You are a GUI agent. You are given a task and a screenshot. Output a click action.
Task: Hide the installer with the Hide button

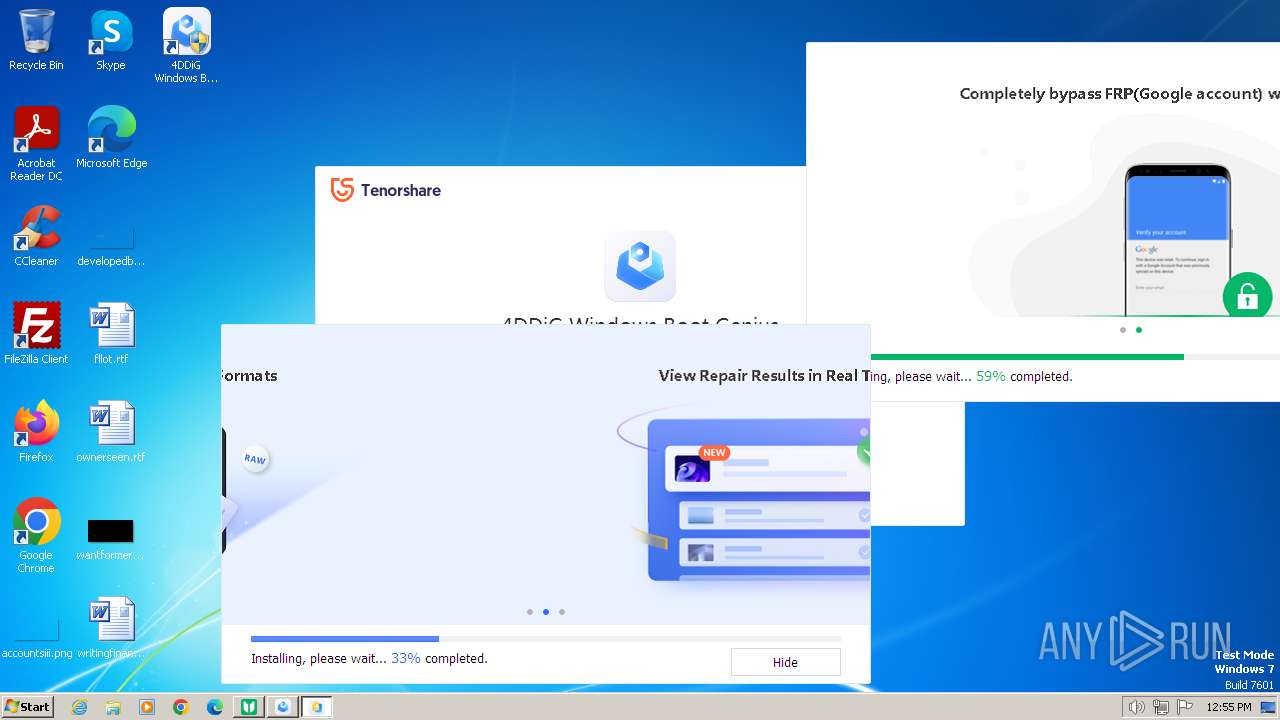click(x=785, y=662)
